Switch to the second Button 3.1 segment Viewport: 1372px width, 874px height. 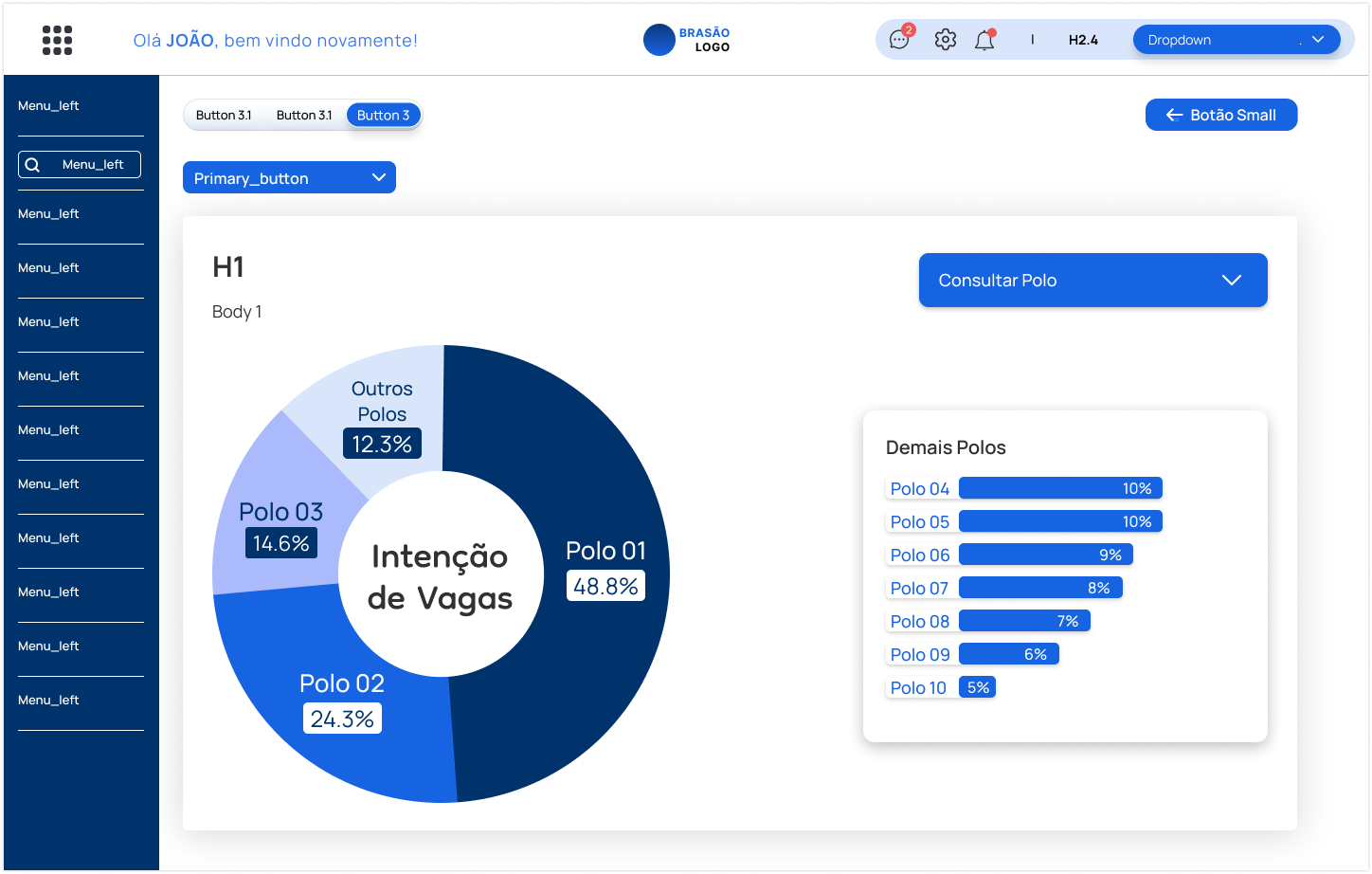tap(304, 115)
